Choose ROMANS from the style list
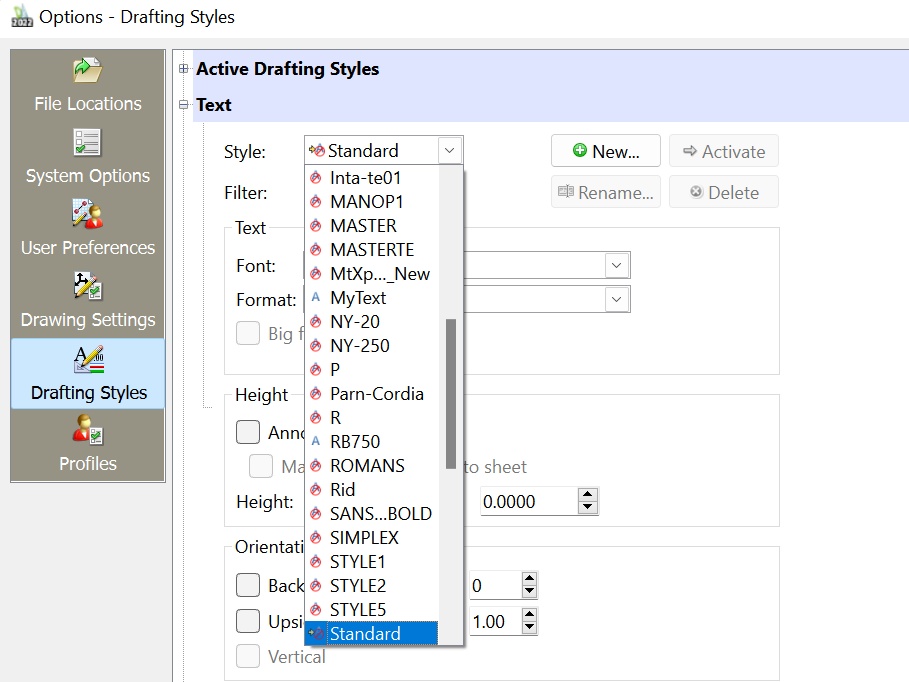Viewport: 909px width, 682px height. [x=367, y=466]
